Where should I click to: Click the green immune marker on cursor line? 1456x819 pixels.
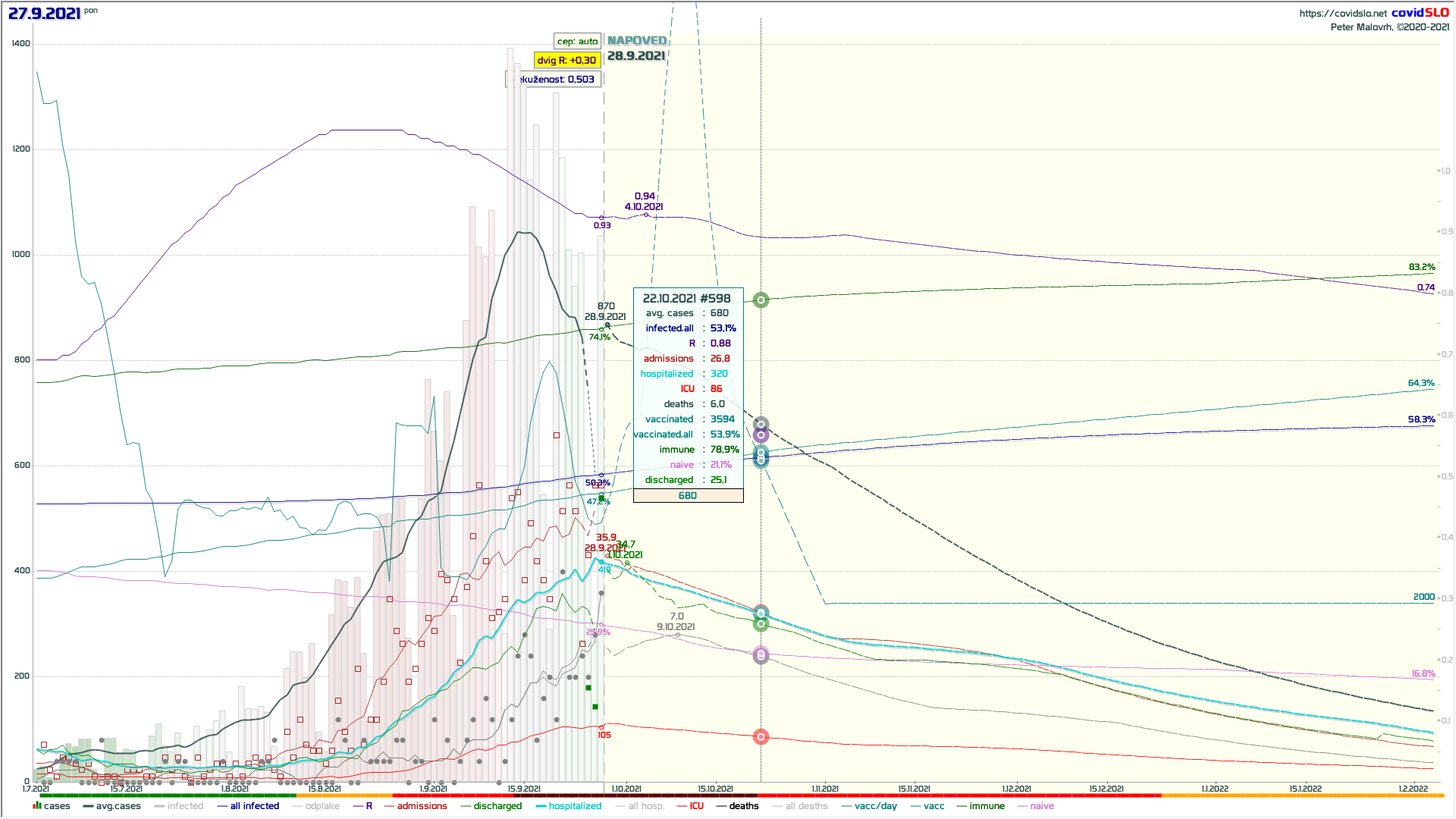761,300
